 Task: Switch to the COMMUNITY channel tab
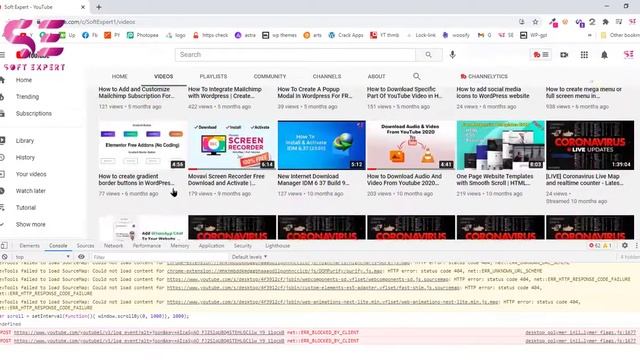pos(270,76)
